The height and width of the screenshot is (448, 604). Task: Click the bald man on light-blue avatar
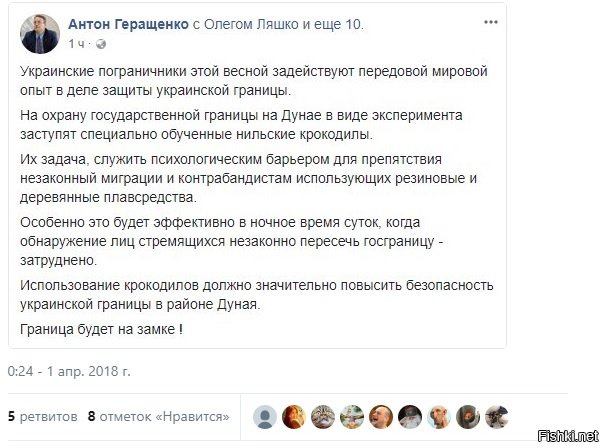[439, 417]
